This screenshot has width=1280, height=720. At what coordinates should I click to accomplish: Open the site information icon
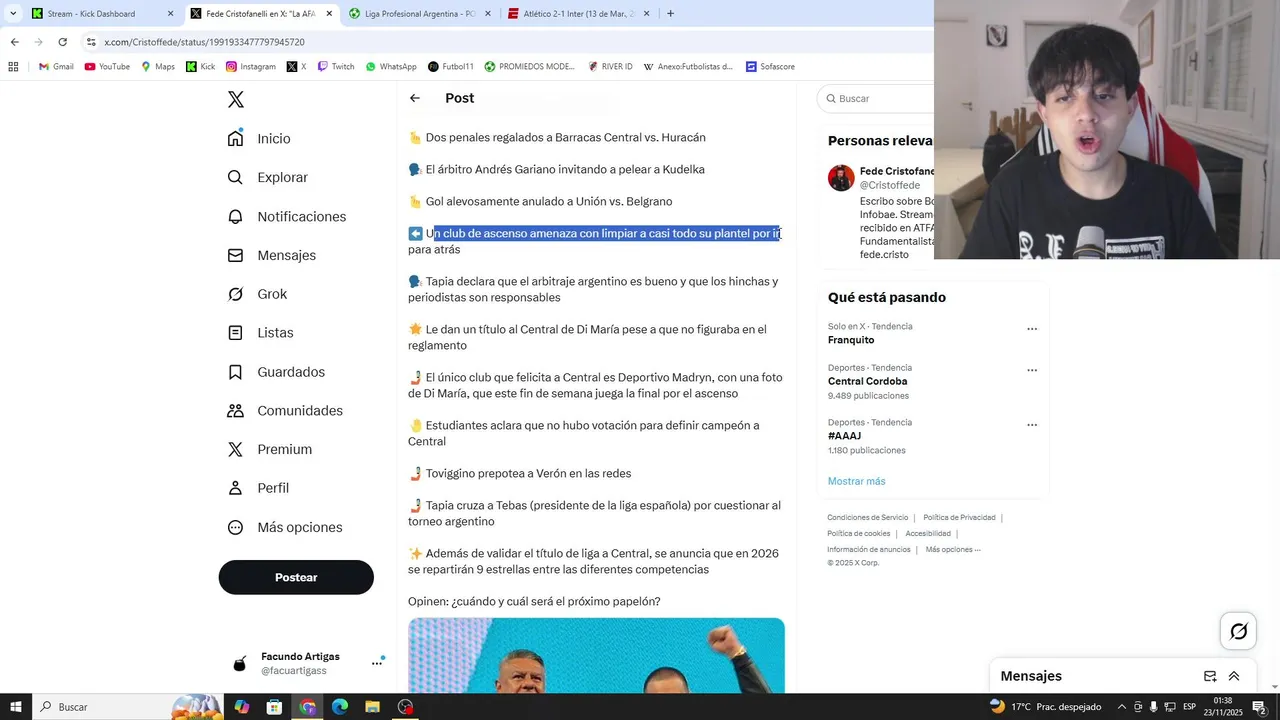(91, 42)
